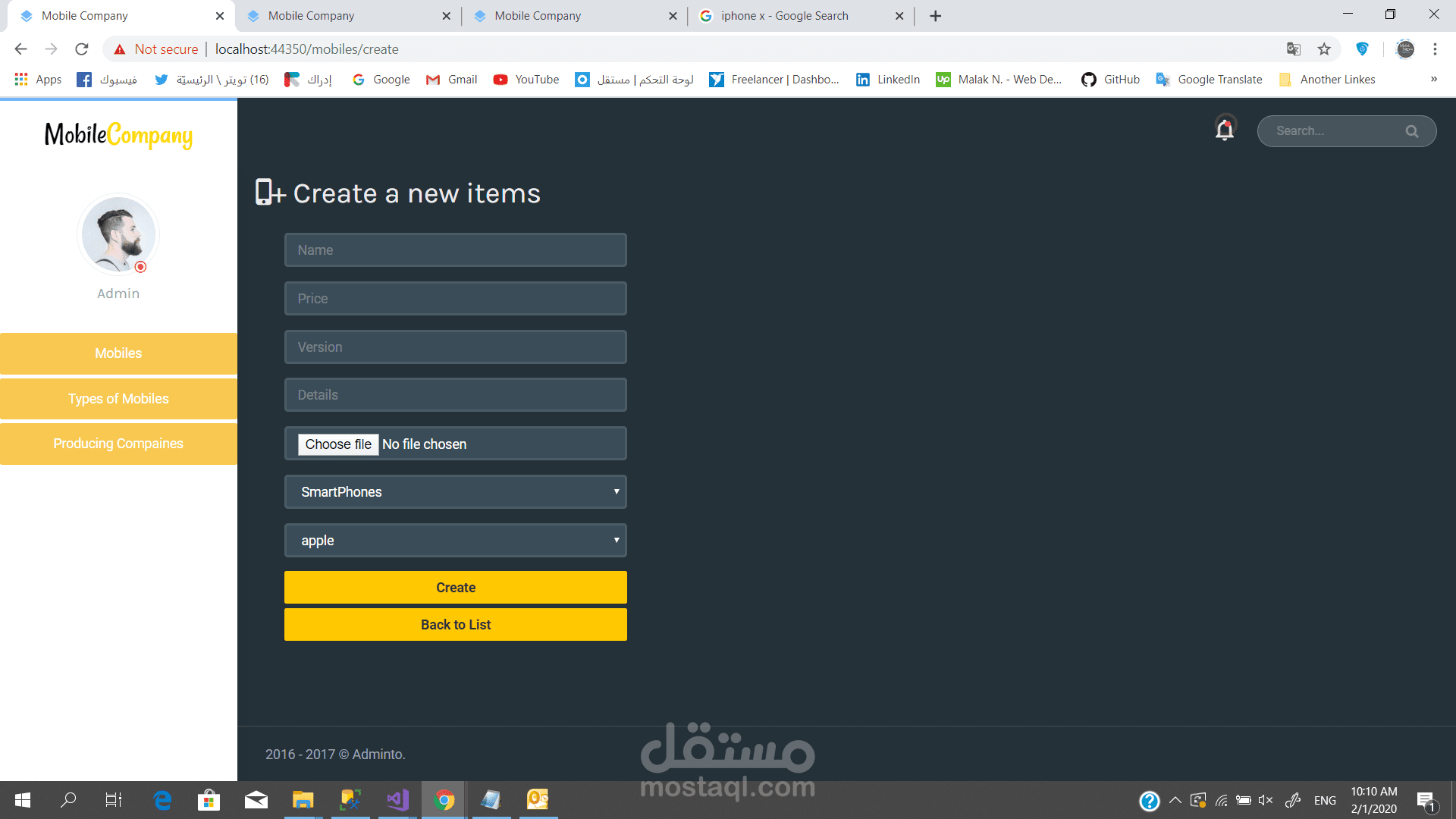Click the Admin profile avatar

pos(118,234)
